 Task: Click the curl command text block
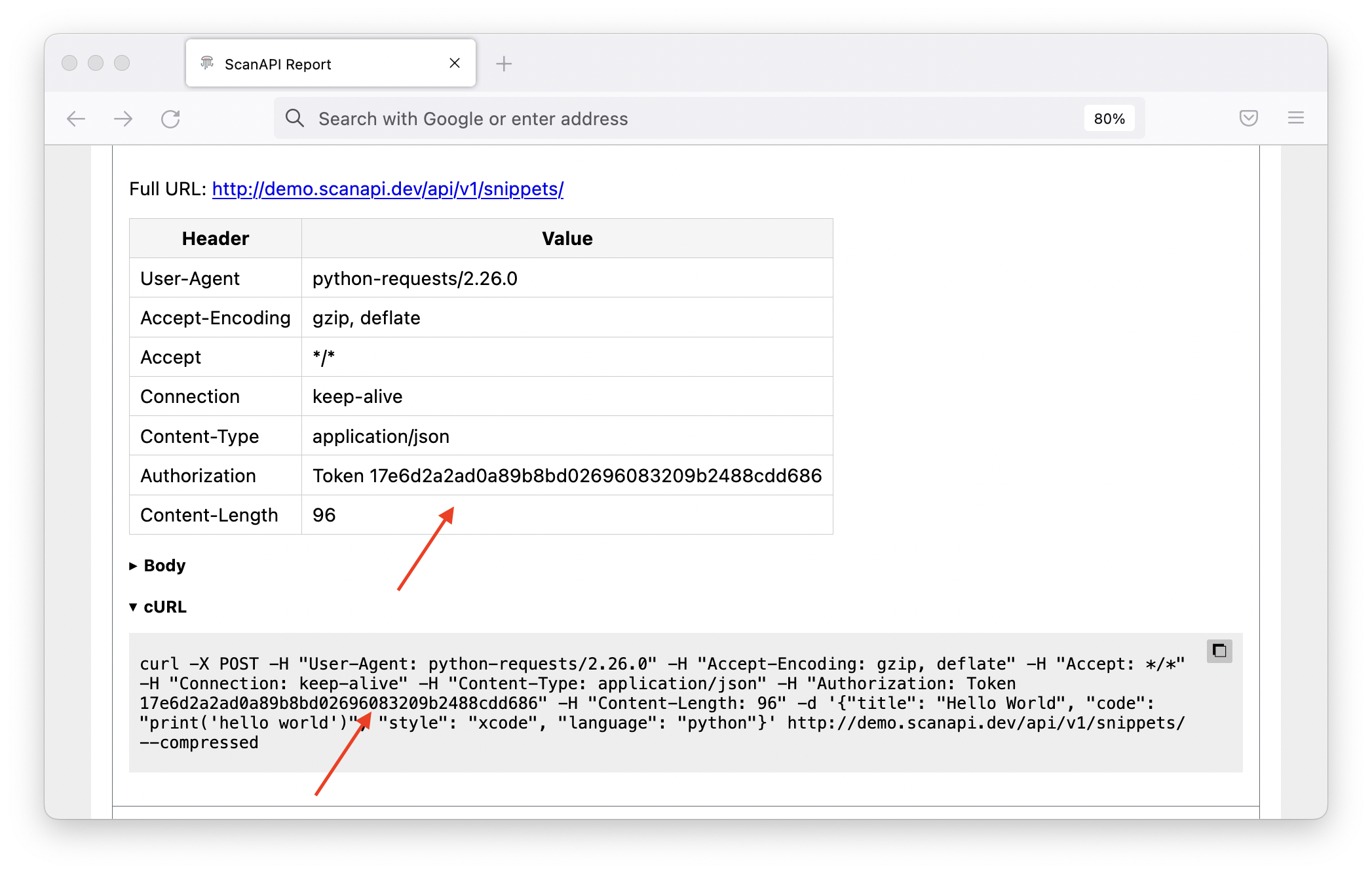655,702
